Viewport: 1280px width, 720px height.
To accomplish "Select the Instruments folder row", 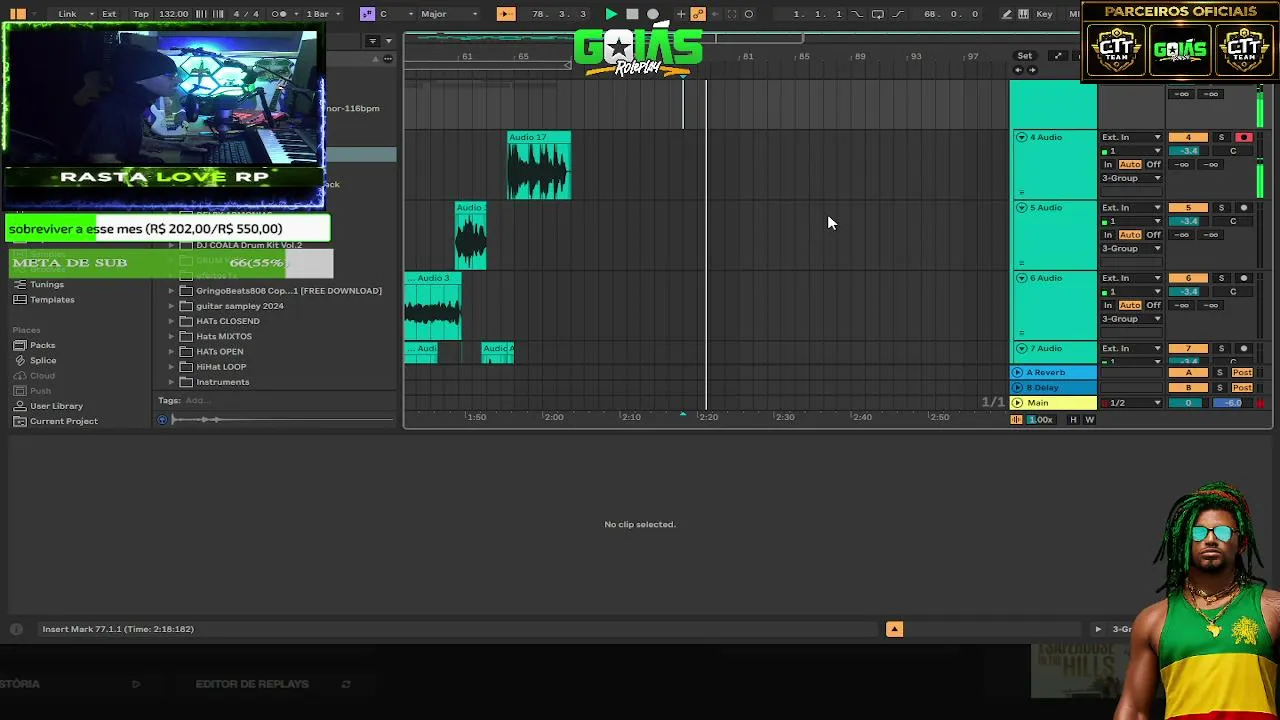I will click(x=277, y=382).
